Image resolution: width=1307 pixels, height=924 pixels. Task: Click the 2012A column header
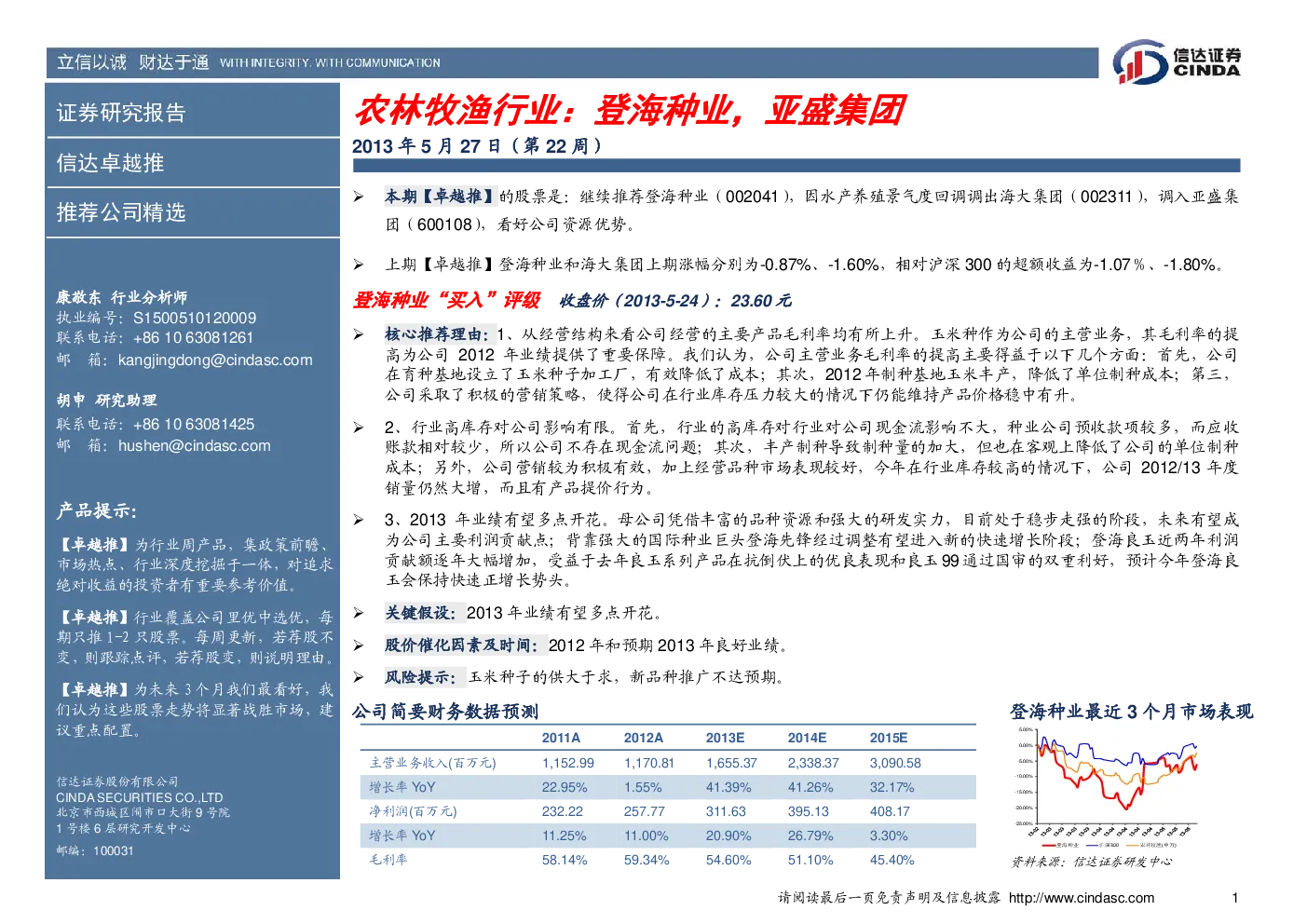point(644,738)
